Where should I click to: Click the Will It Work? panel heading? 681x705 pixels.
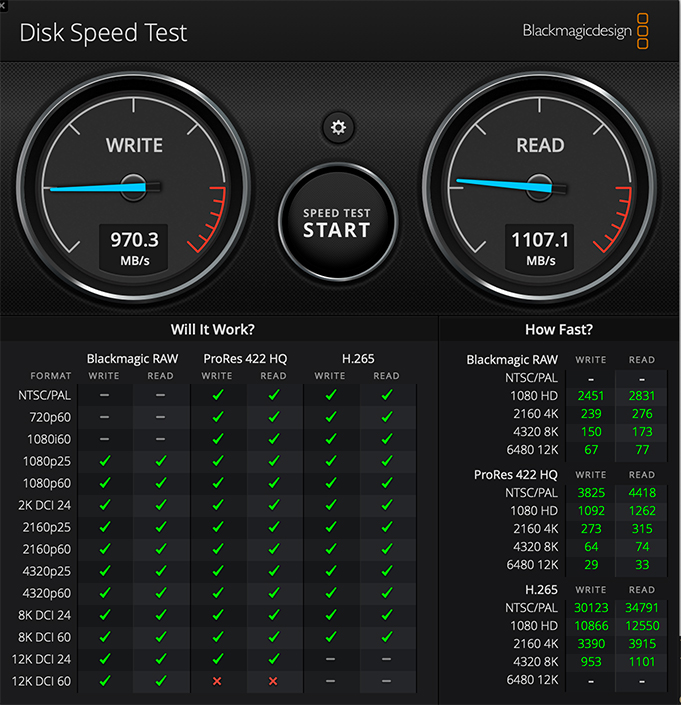[x=219, y=329]
